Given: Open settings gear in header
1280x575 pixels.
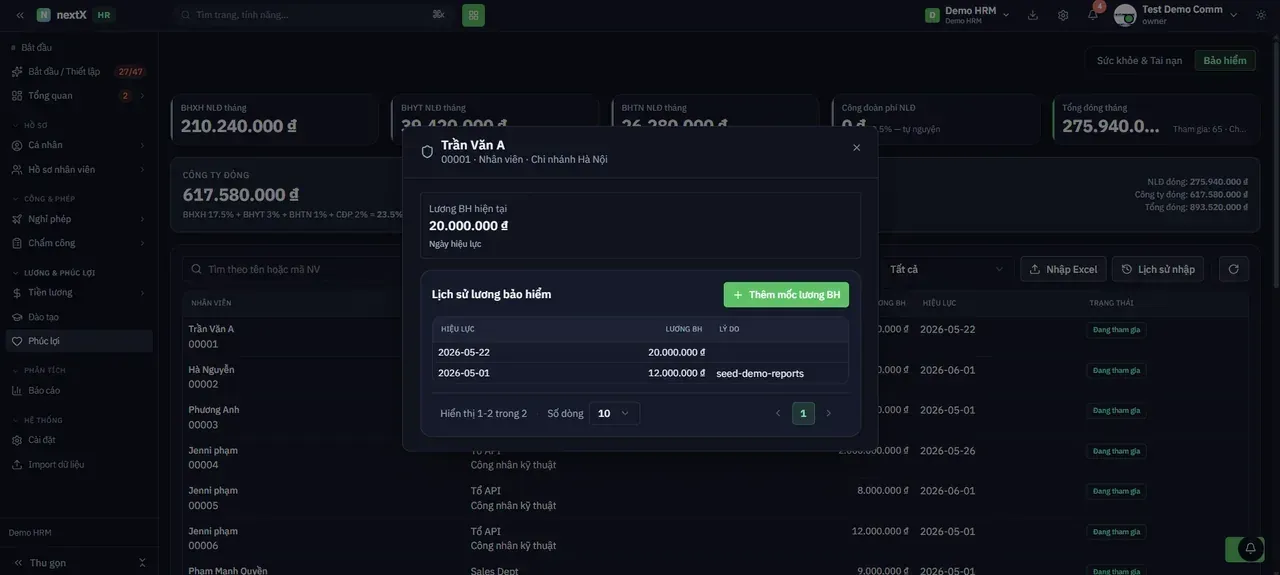Looking at the screenshot, I should point(1063,15).
